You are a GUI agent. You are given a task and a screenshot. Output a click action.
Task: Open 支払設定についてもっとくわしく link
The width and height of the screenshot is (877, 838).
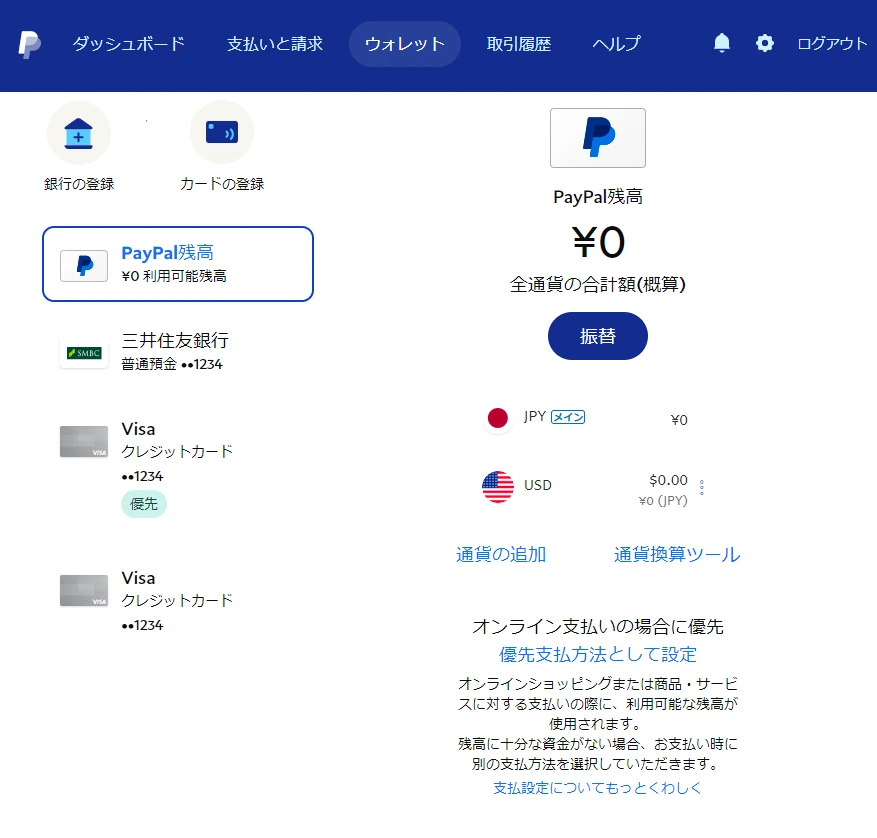597,788
